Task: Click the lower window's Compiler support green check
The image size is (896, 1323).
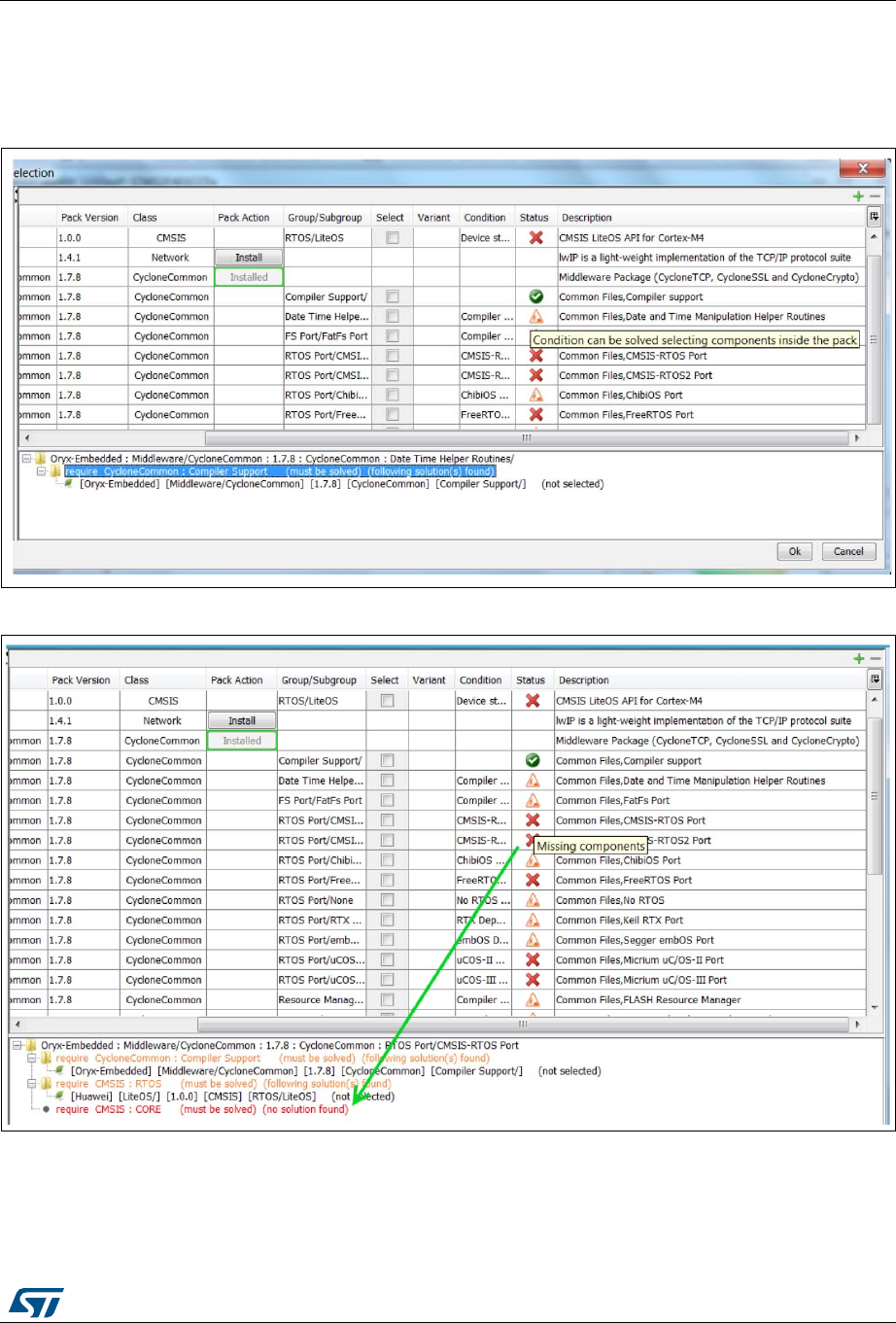Action: [533, 760]
